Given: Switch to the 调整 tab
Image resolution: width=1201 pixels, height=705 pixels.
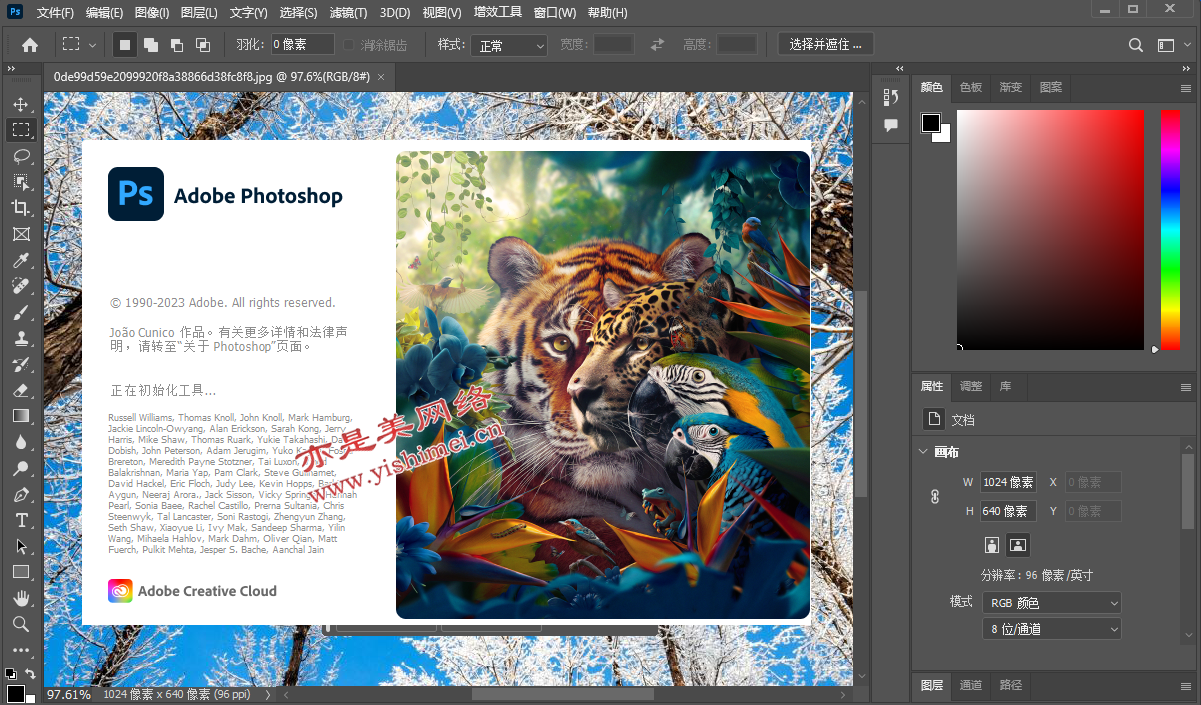Looking at the screenshot, I should coord(971,386).
